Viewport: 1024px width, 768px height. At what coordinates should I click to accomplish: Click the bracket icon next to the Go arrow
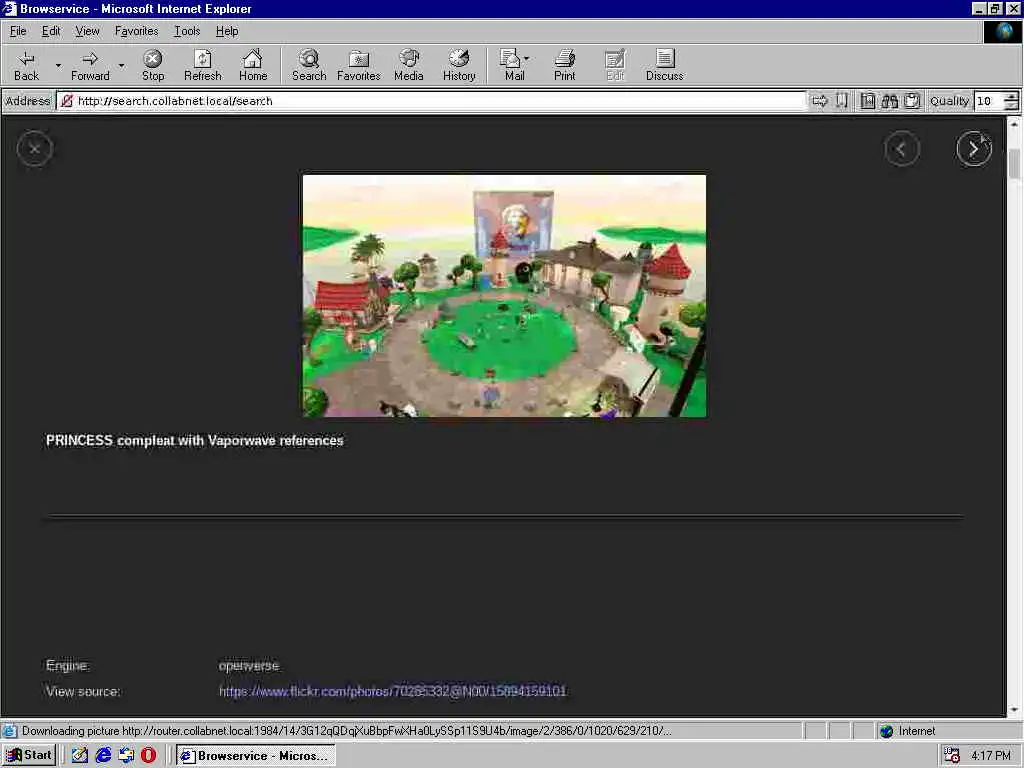(842, 101)
